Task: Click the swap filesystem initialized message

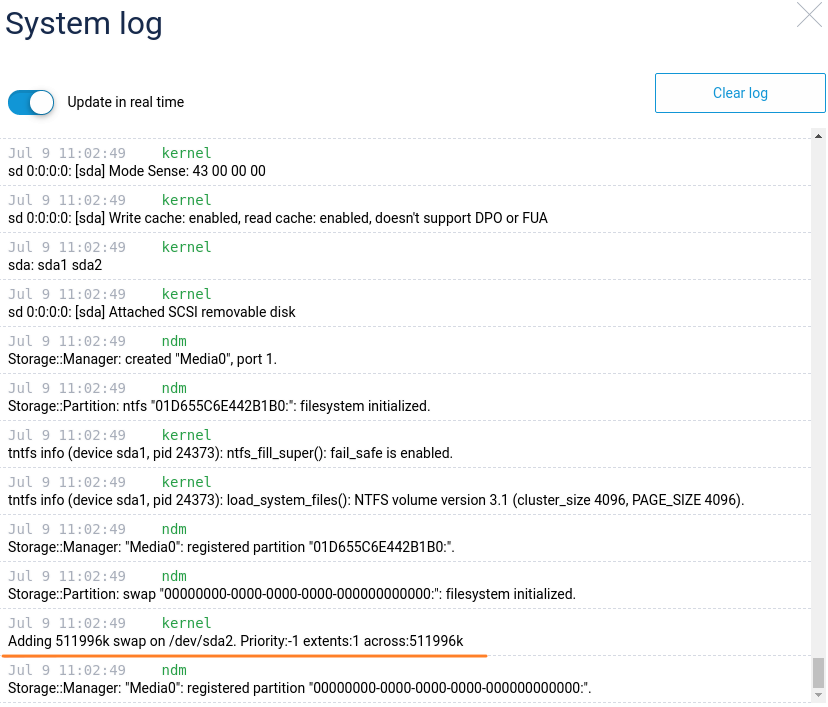Action: (292, 594)
